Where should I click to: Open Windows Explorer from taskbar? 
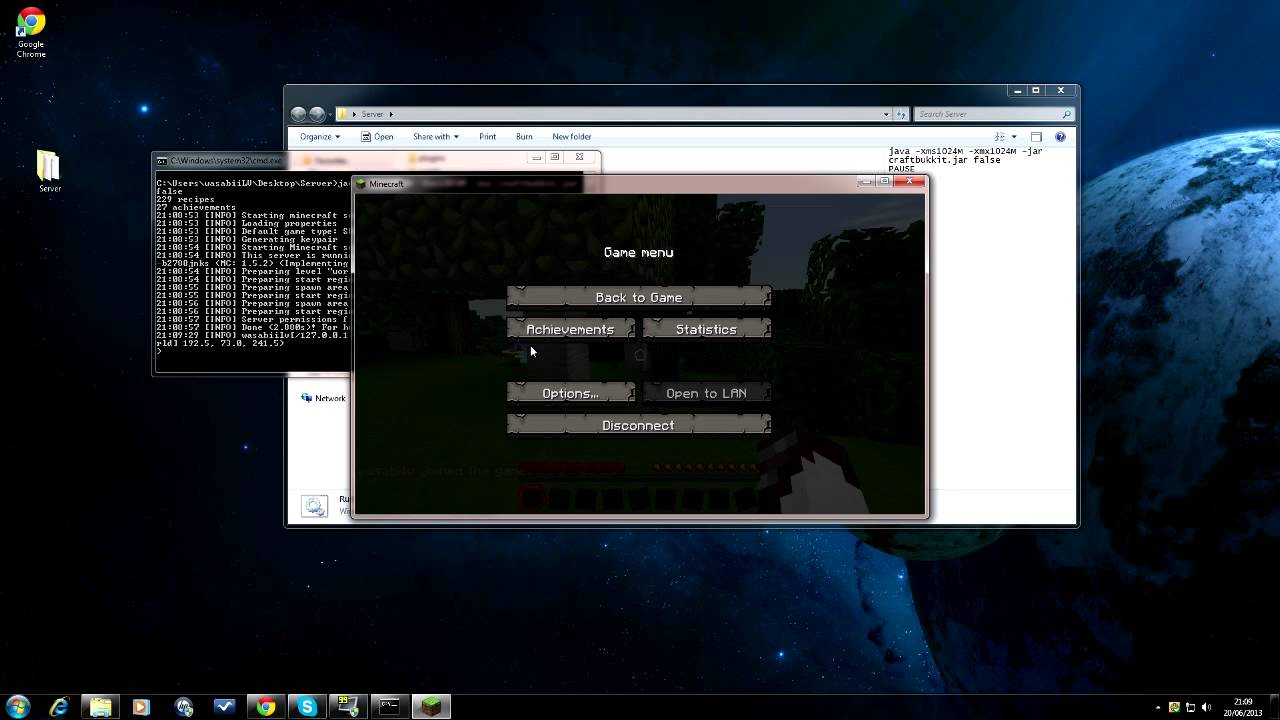click(x=100, y=707)
